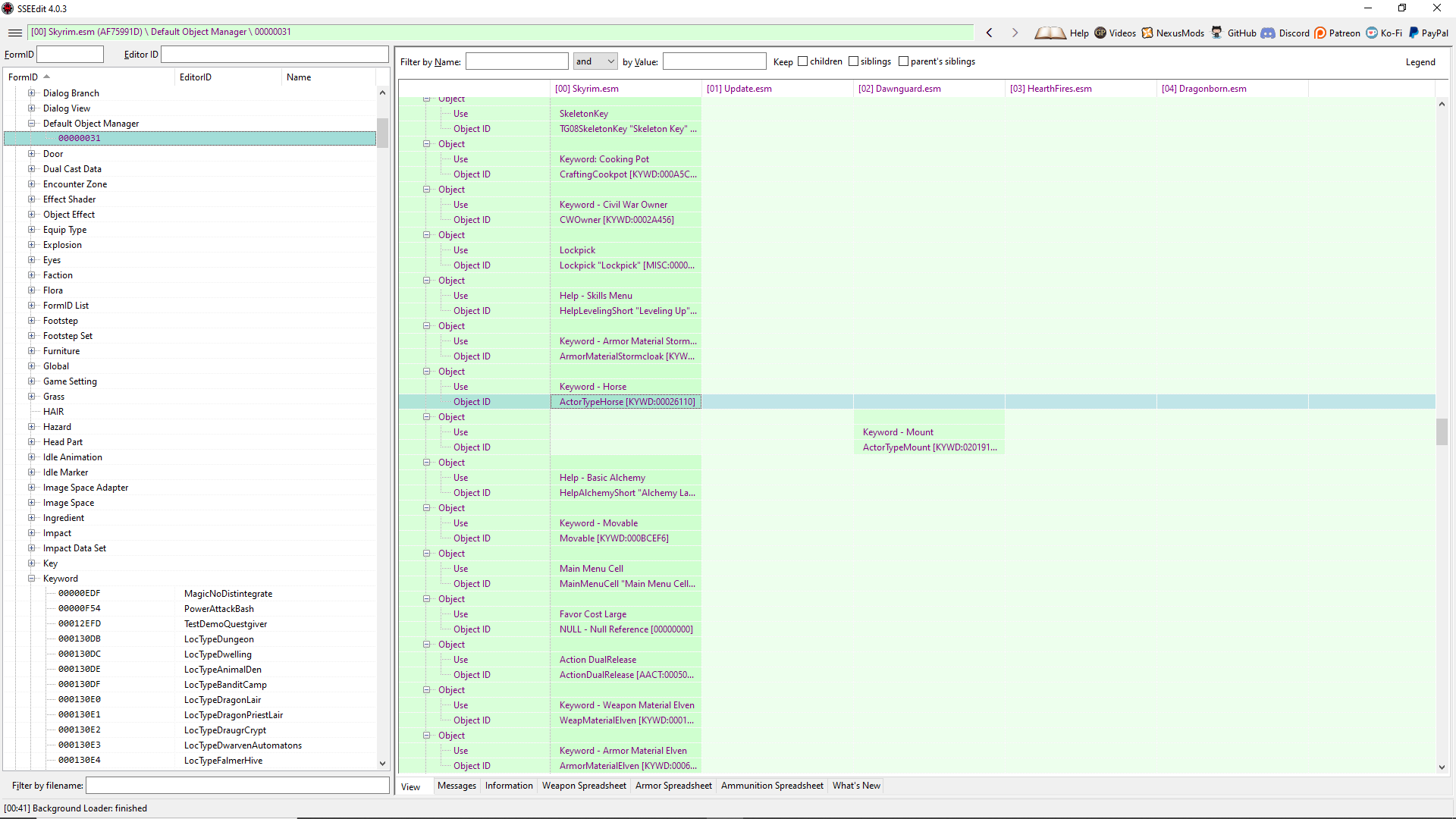Open the Weapon Spreadsheet tab

[x=584, y=786]
